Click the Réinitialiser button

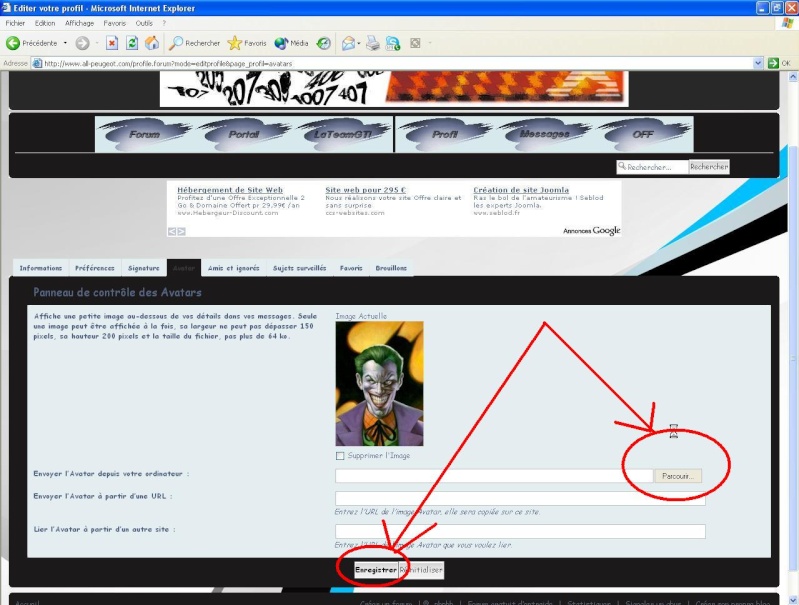421,570
